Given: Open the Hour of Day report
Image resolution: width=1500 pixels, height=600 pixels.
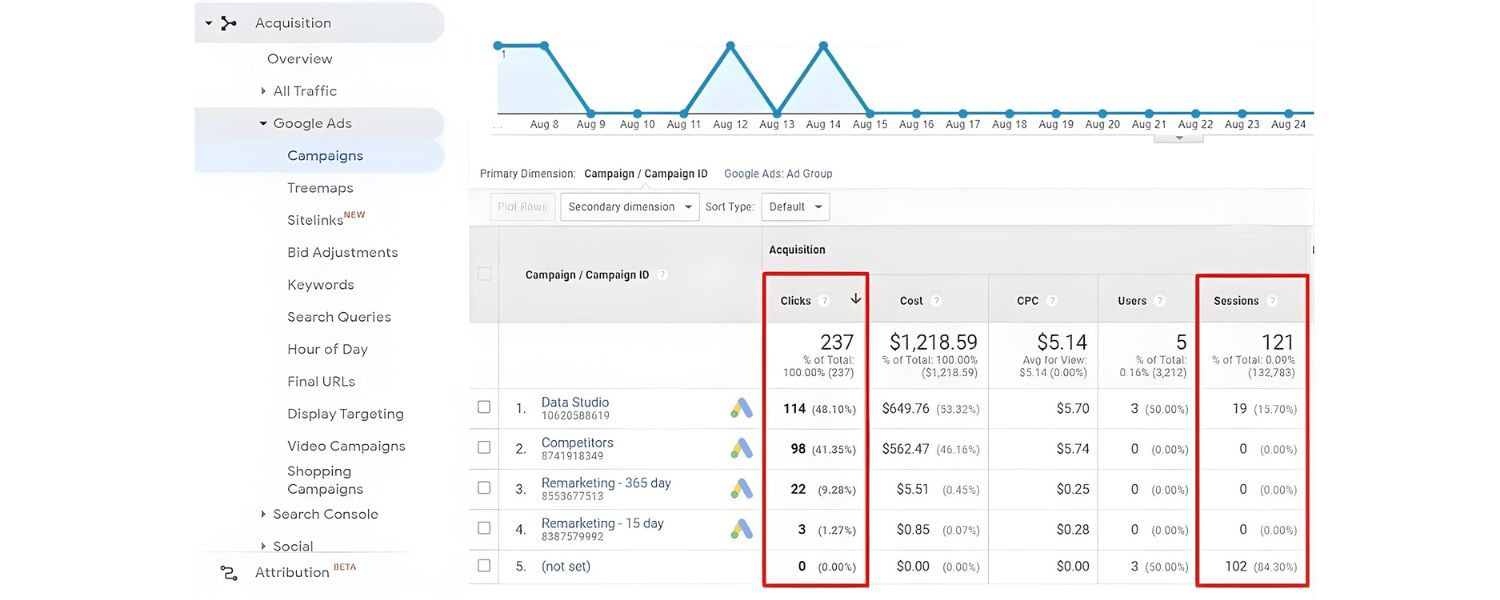Looking at the screenshot, I should coord(328,348).
